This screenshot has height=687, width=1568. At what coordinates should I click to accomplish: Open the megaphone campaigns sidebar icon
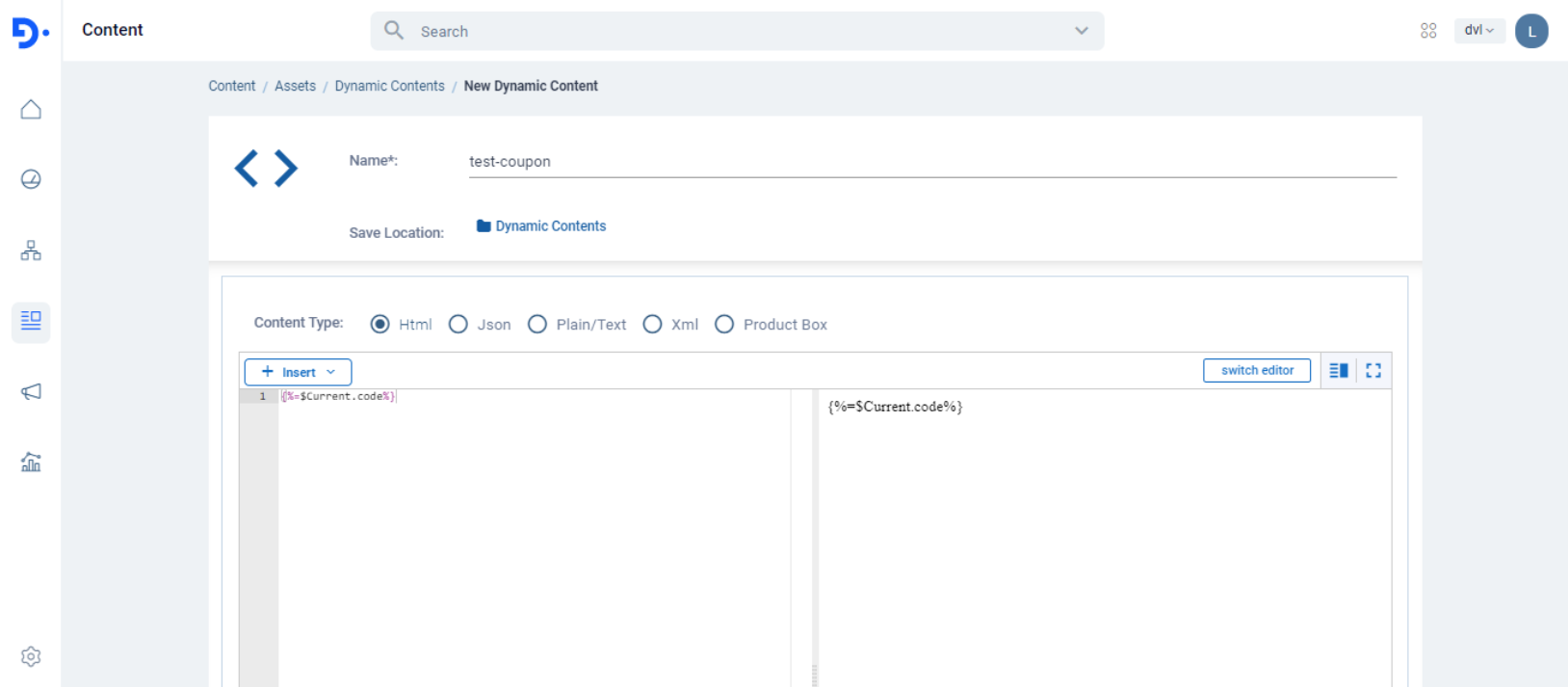click(31, 391)
